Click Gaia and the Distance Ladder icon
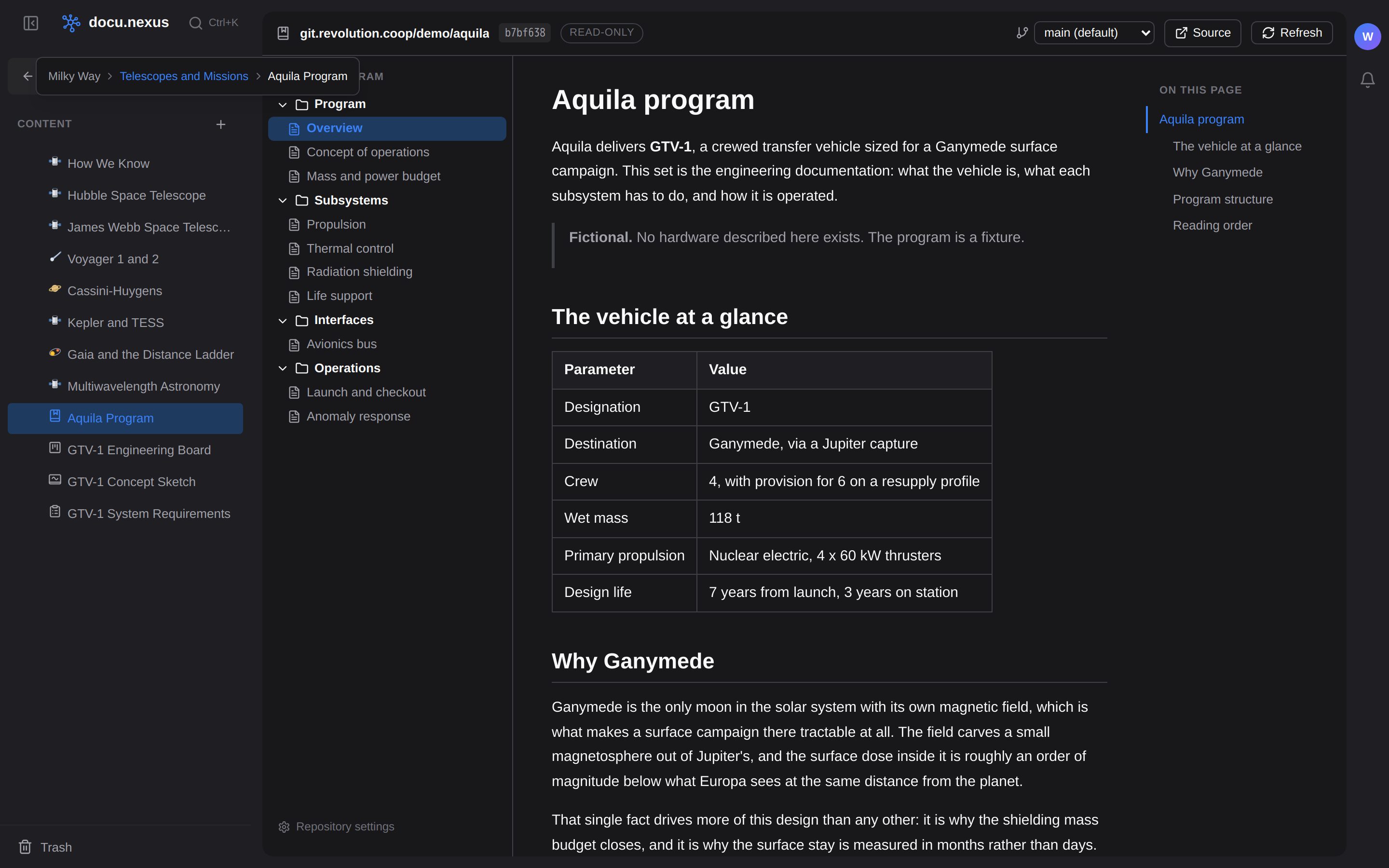The height and width of the screenshot is (868, 1389). pyautogui.click(x=54, y=353)
